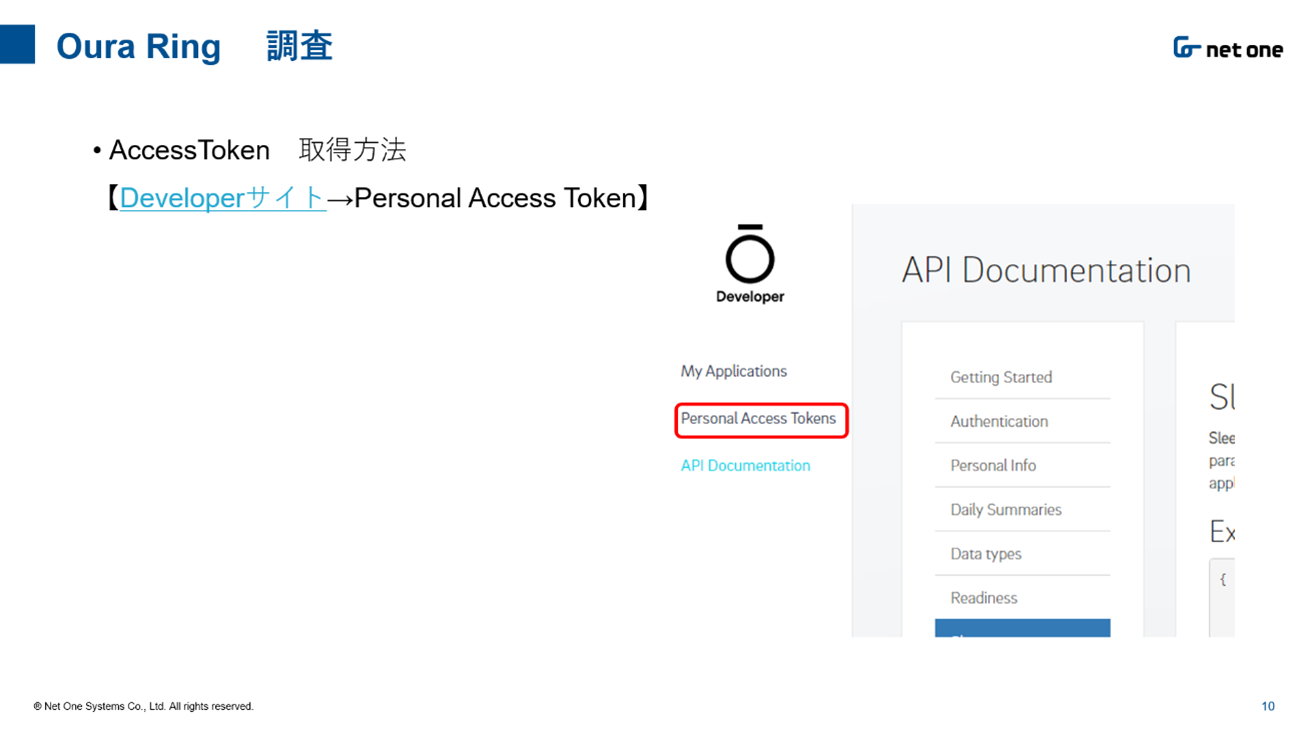Image resolution: width=1299 pixels, height=731 pixels.
Task: Click the Oura Ring 調査 slide title
Action: click(194, 46)
